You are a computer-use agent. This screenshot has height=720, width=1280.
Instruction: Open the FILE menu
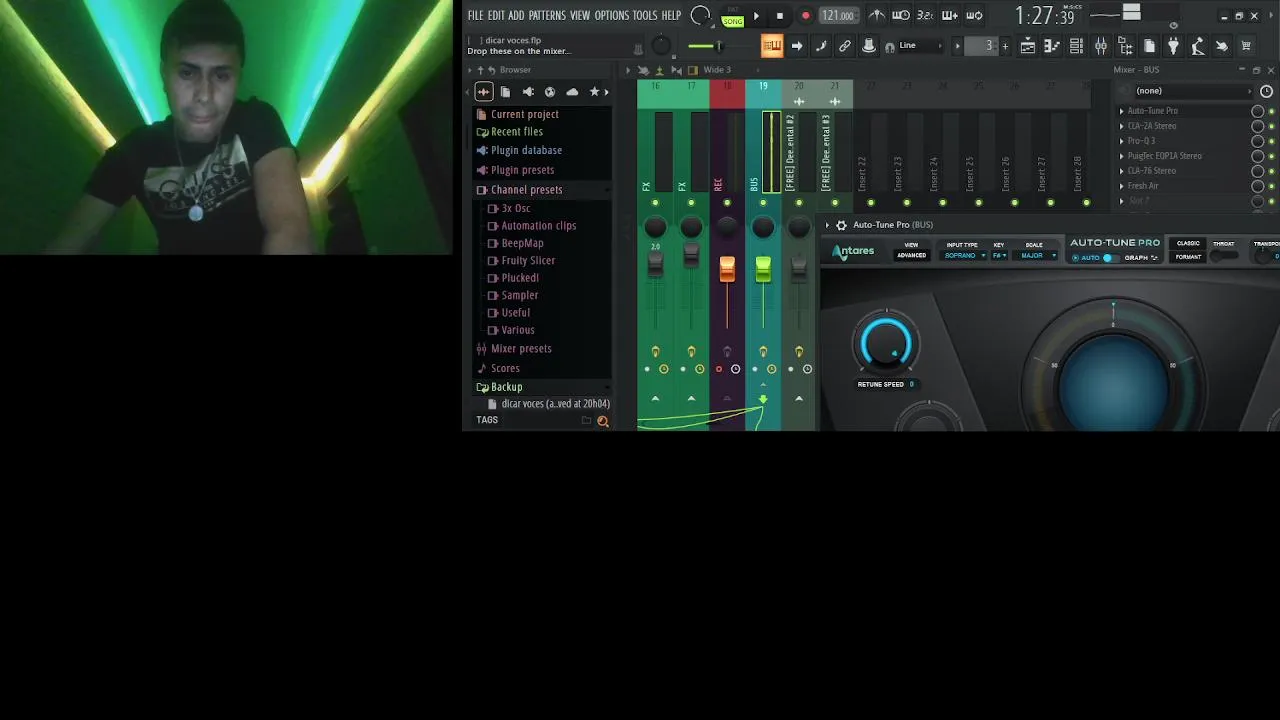point(475,15)
